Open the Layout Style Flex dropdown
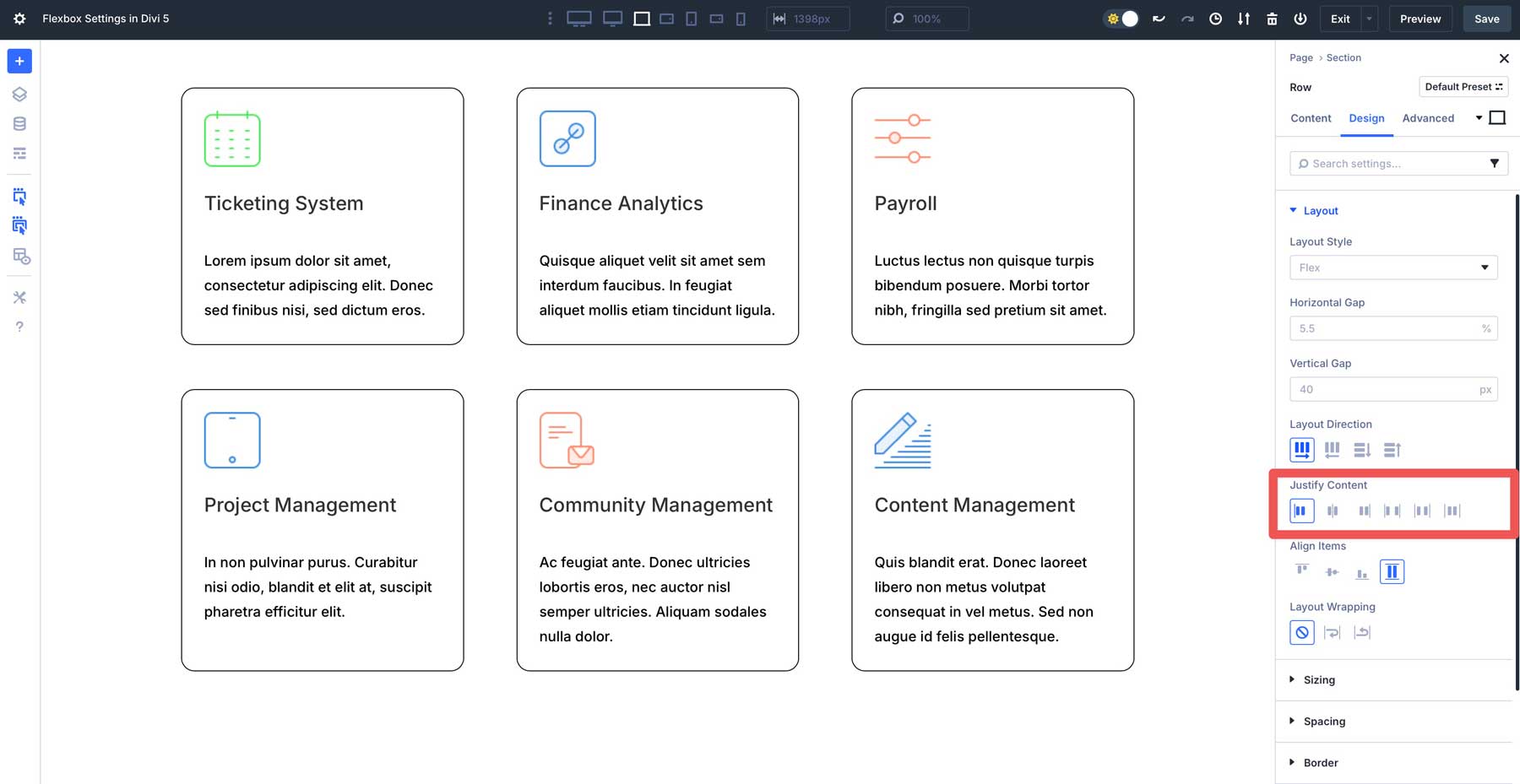 pos(1392,268)
